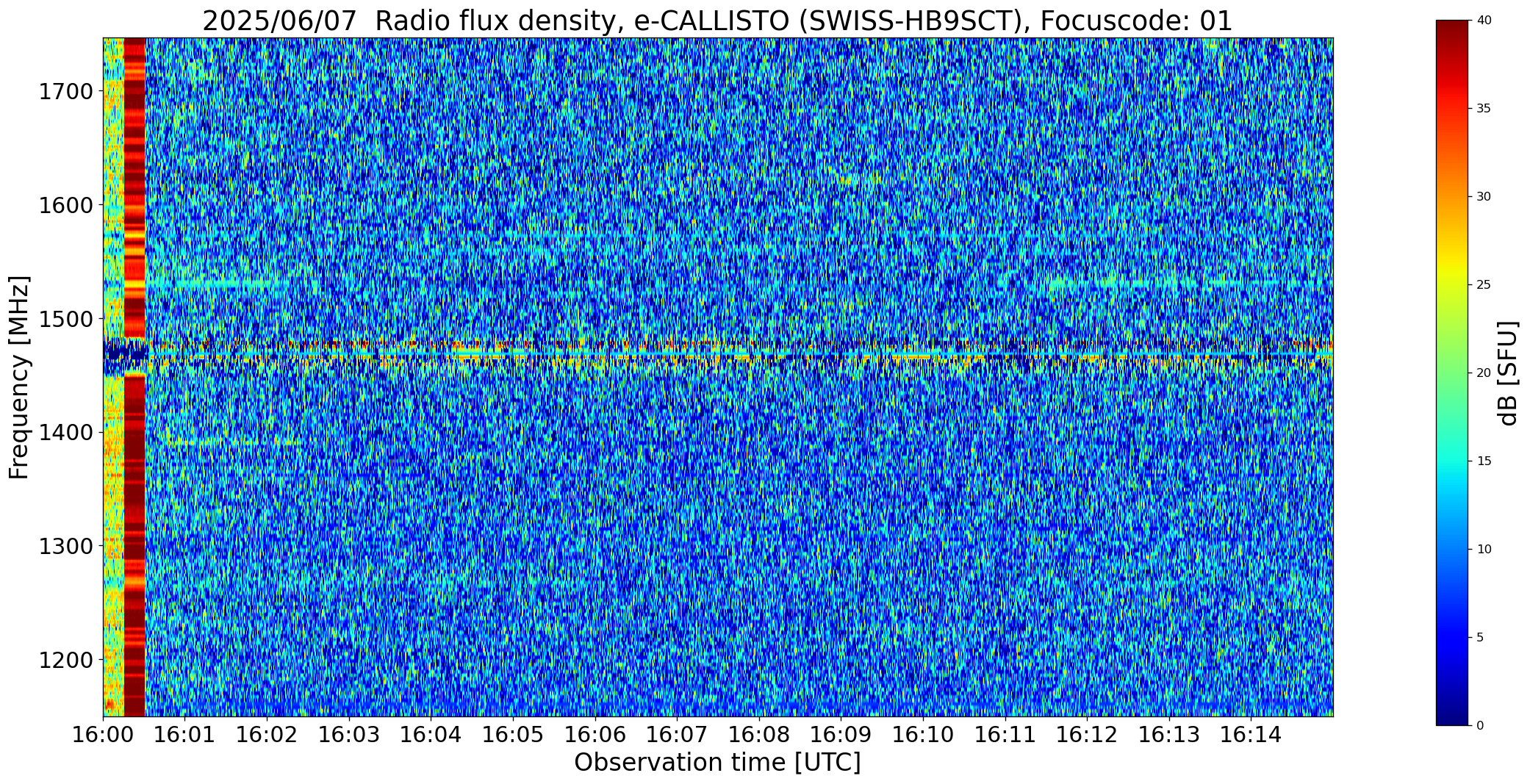The height and width of the screenshot is (784, 1530).
Task: Click the 1400 frequency tick label
Action: [x=65, y=433]
